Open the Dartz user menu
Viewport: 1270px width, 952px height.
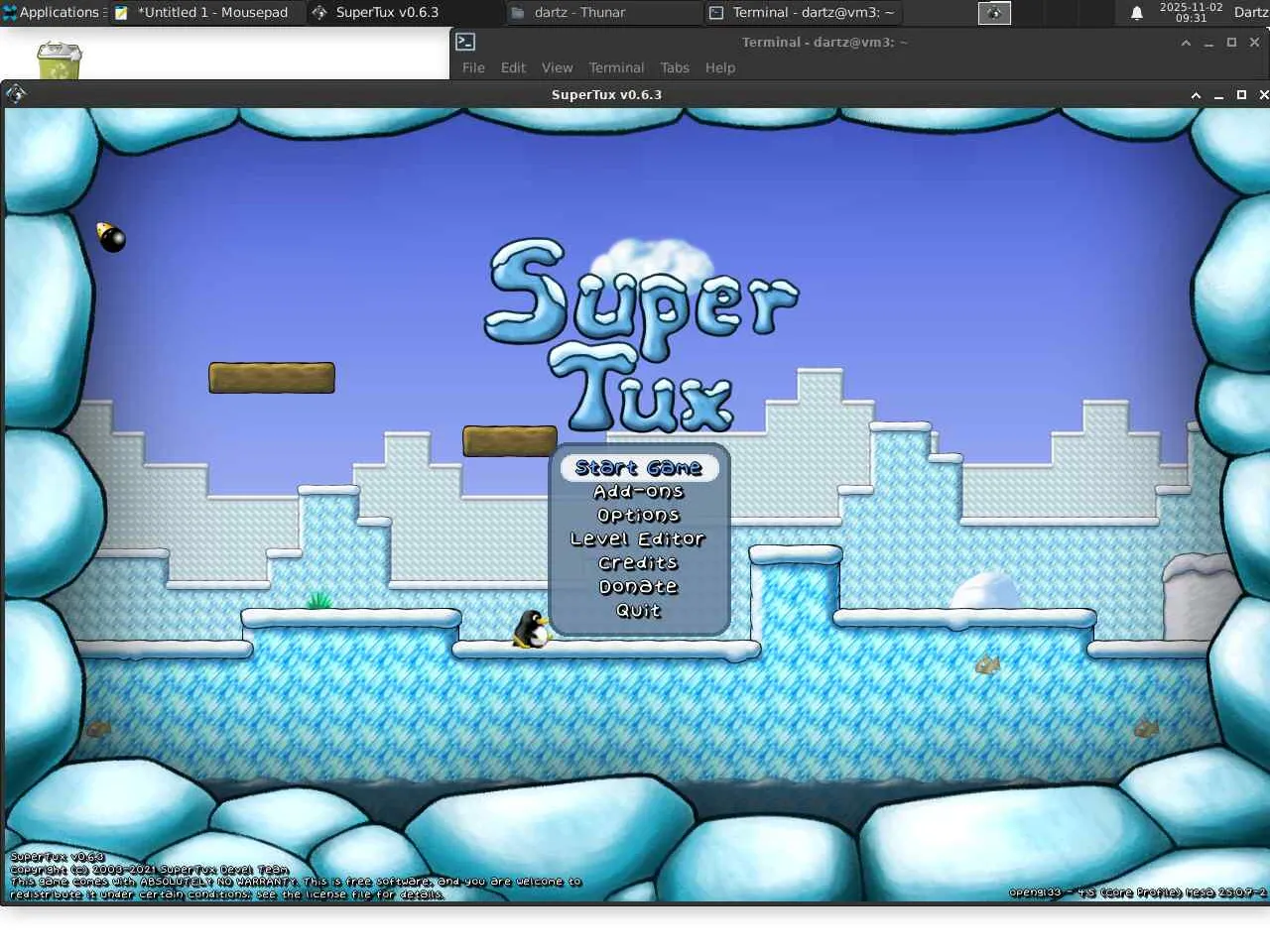[x=1250, y=12]
